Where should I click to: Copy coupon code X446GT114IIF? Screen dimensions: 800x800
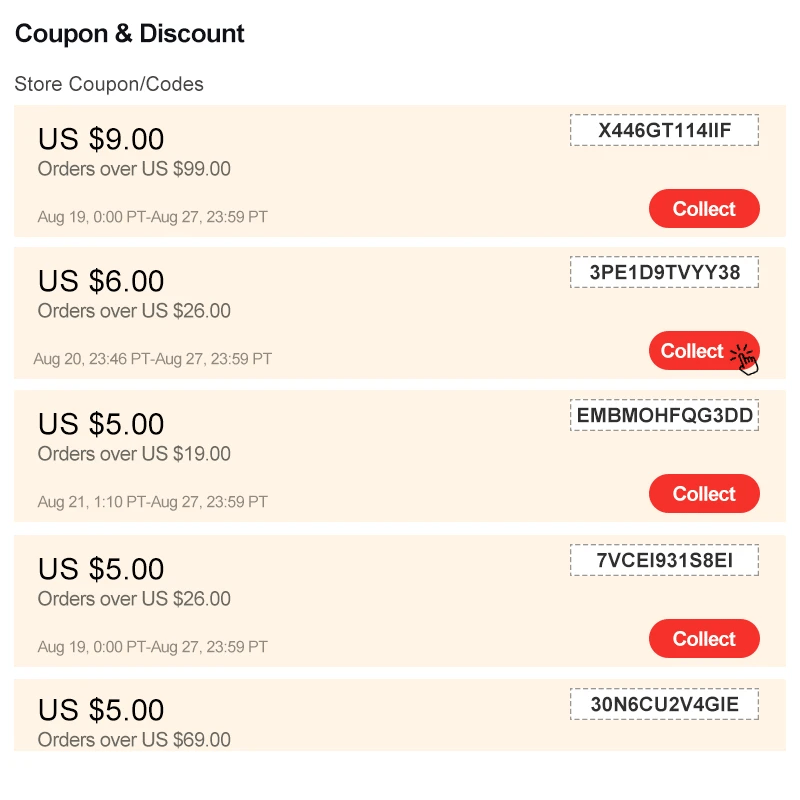tap(664, 129)
